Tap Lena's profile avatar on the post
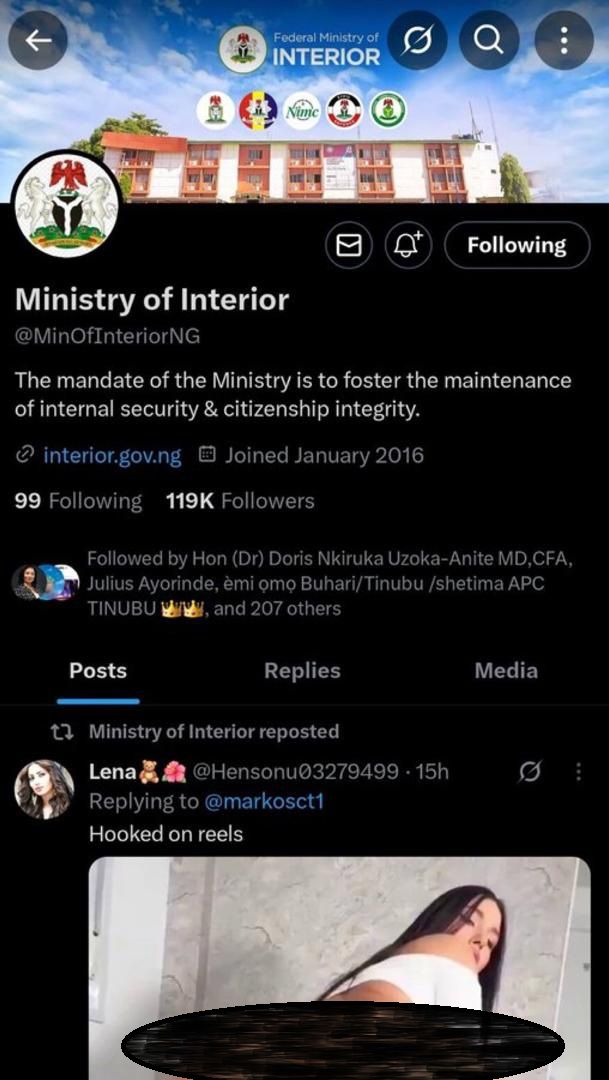This screenshot has height=1080, width=609. tap(44, 789)
